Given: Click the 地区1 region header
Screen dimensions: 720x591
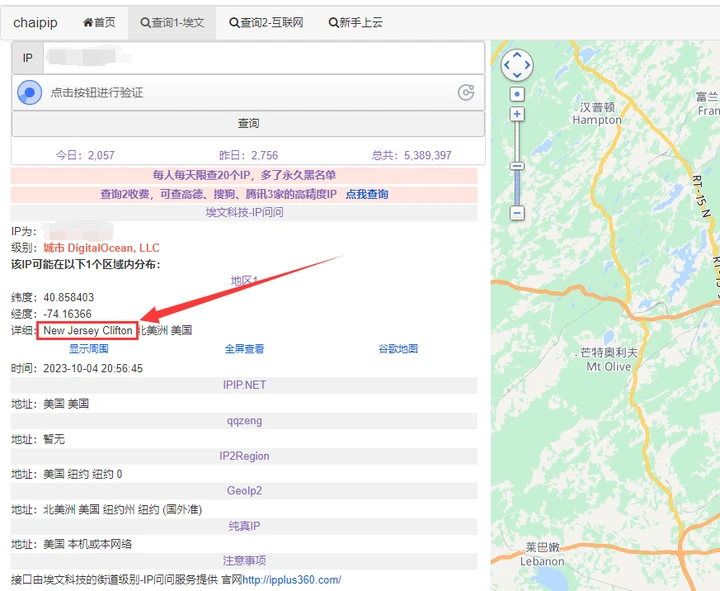Looking at the screenshot, I should pyautogui.click(x=244, y=281).
